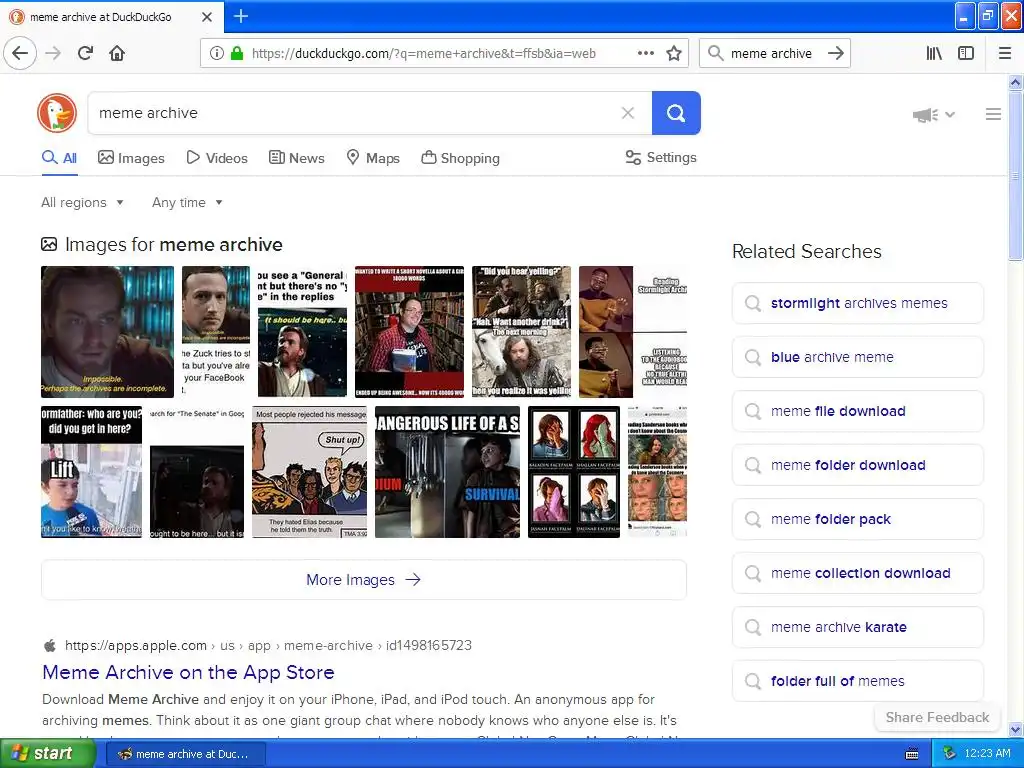Switch to the Maps tab
The height and width of the screenshot is (768, 1024).
click(373, 158)
